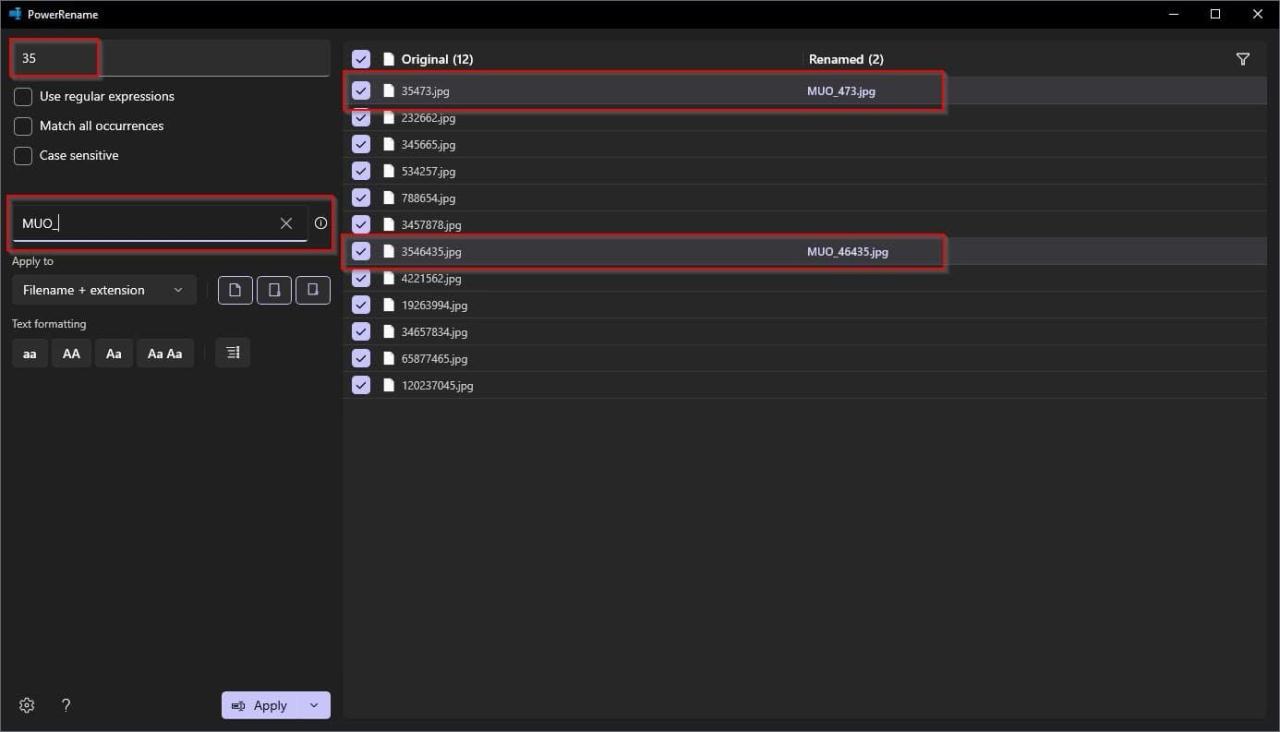Screen dimensions: 1280x732
Task: Click the Apply button
Action: tap(260, 705)
